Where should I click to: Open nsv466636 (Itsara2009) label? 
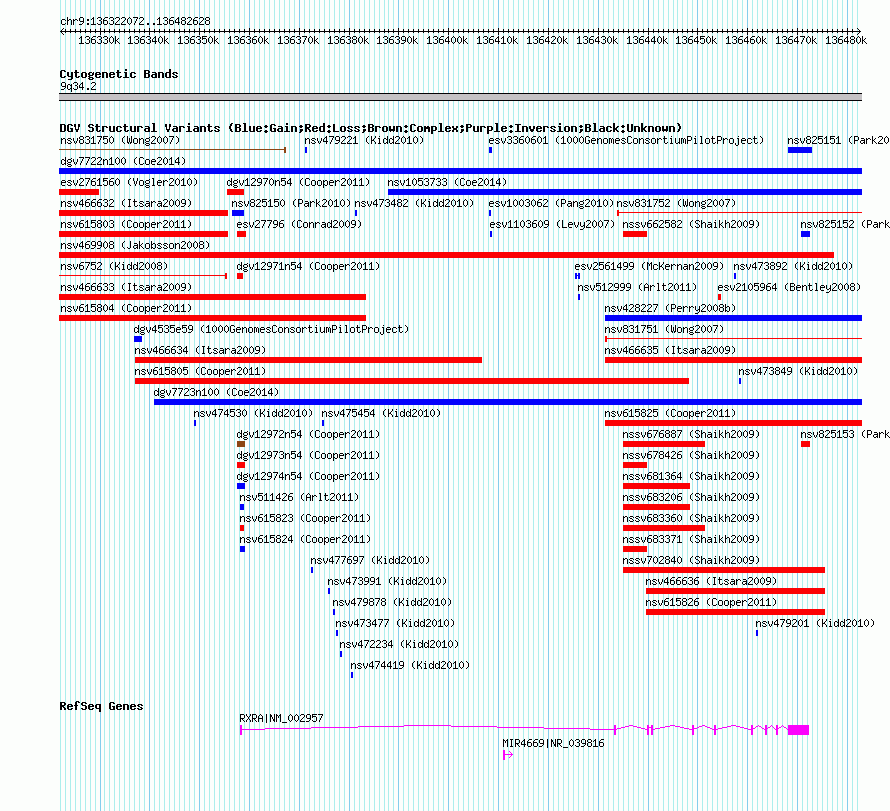tap(711, 581)
